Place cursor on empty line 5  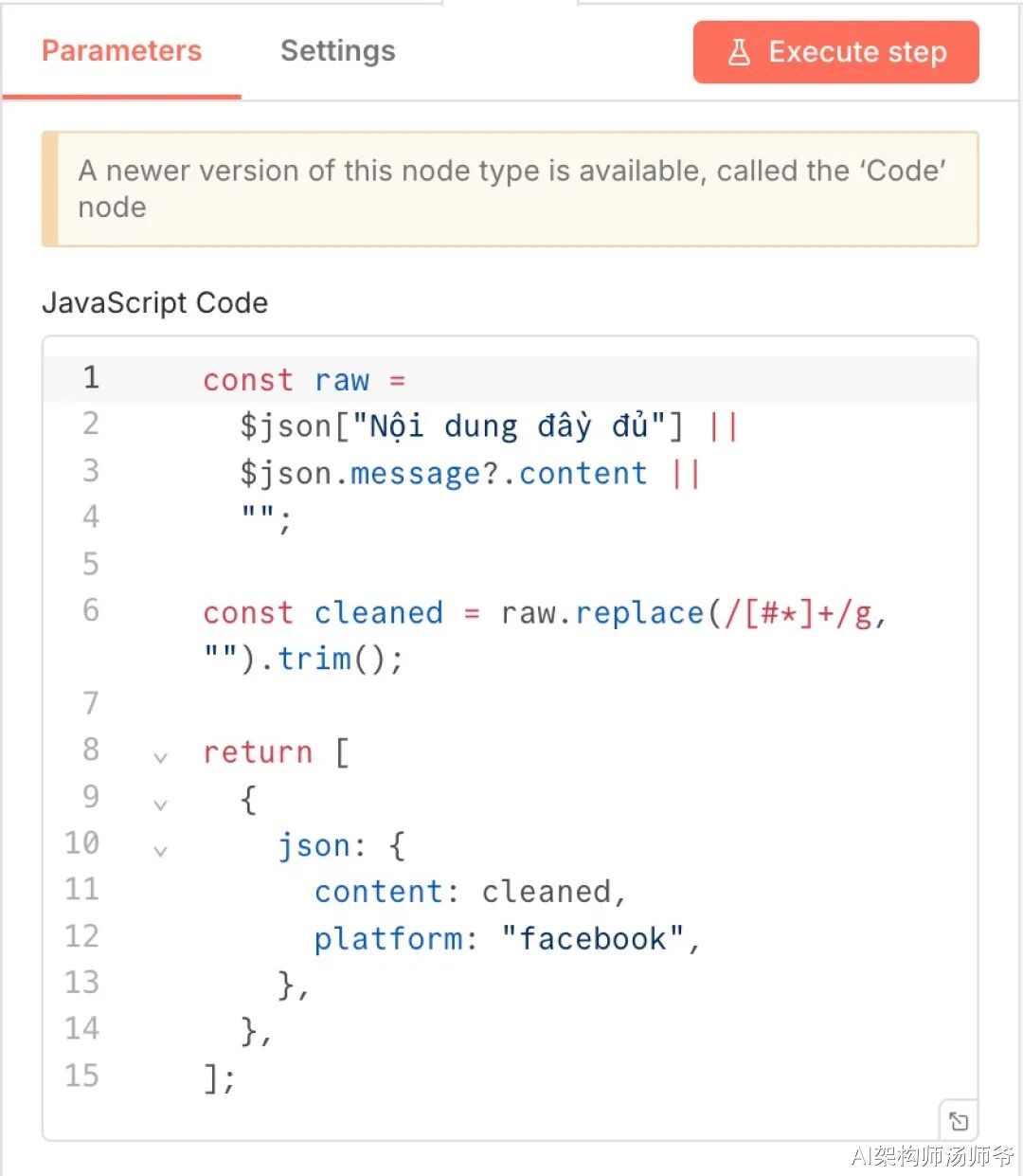(474, 565)
